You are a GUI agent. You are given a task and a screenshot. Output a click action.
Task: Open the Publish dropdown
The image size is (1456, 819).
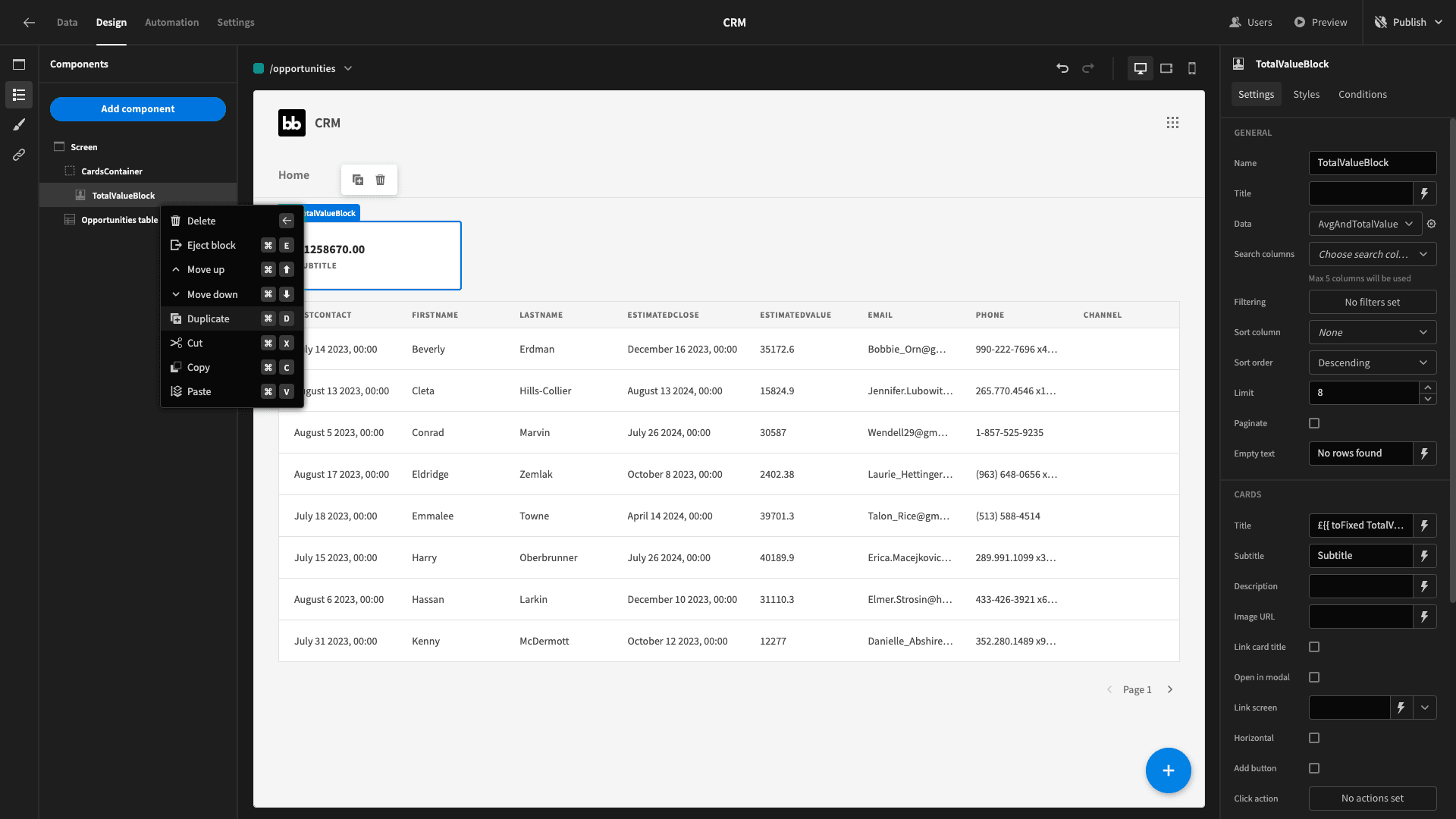(x=1409, y=22)
